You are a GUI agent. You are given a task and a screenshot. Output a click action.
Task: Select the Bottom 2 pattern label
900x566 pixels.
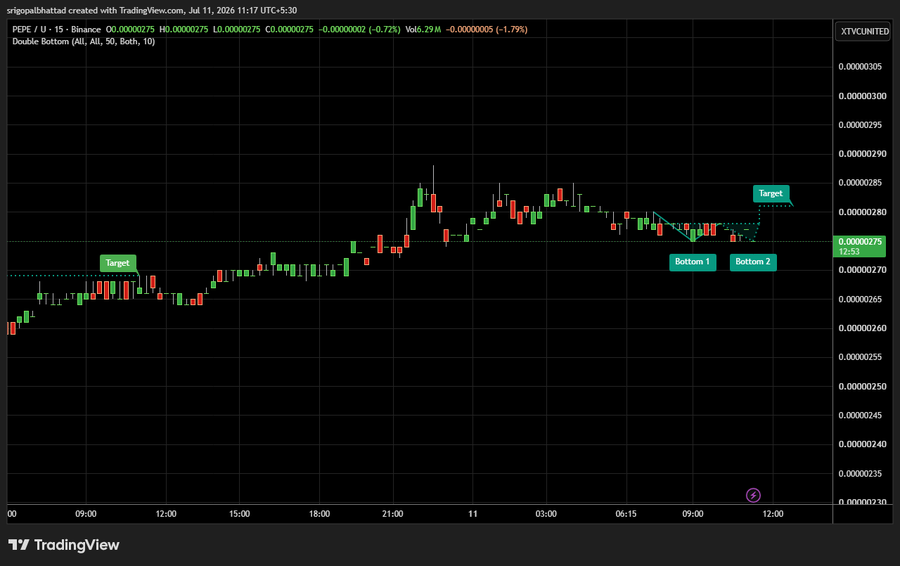[x=753, y=262]
